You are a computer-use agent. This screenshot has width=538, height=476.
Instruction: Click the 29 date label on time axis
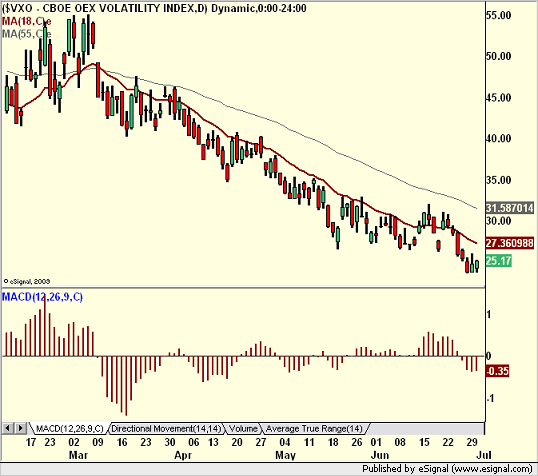472,442
